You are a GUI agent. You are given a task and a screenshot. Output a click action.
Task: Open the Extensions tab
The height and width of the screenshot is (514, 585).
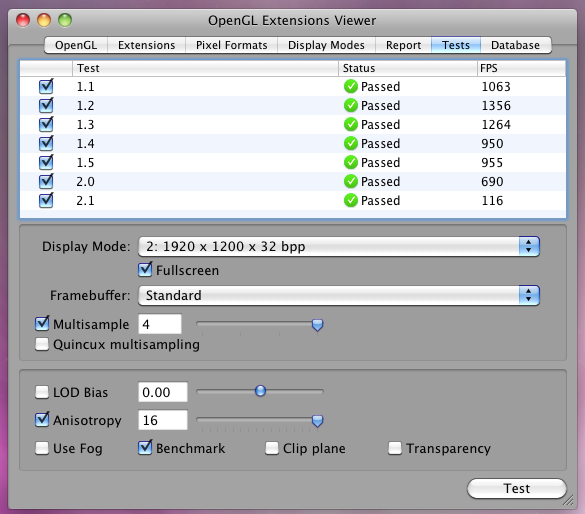point(146,45)
